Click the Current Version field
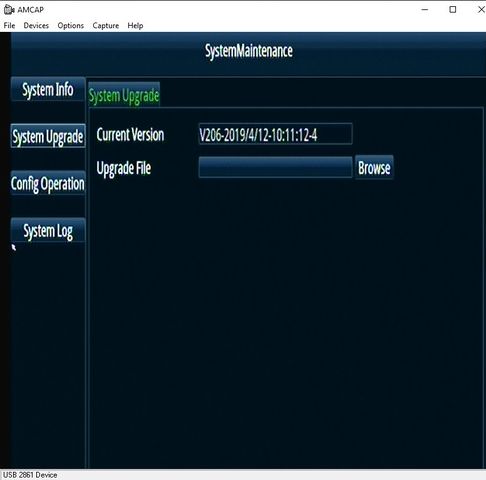Image resolution: width=486 pixels, height=480 pixels. click(275, 134)
